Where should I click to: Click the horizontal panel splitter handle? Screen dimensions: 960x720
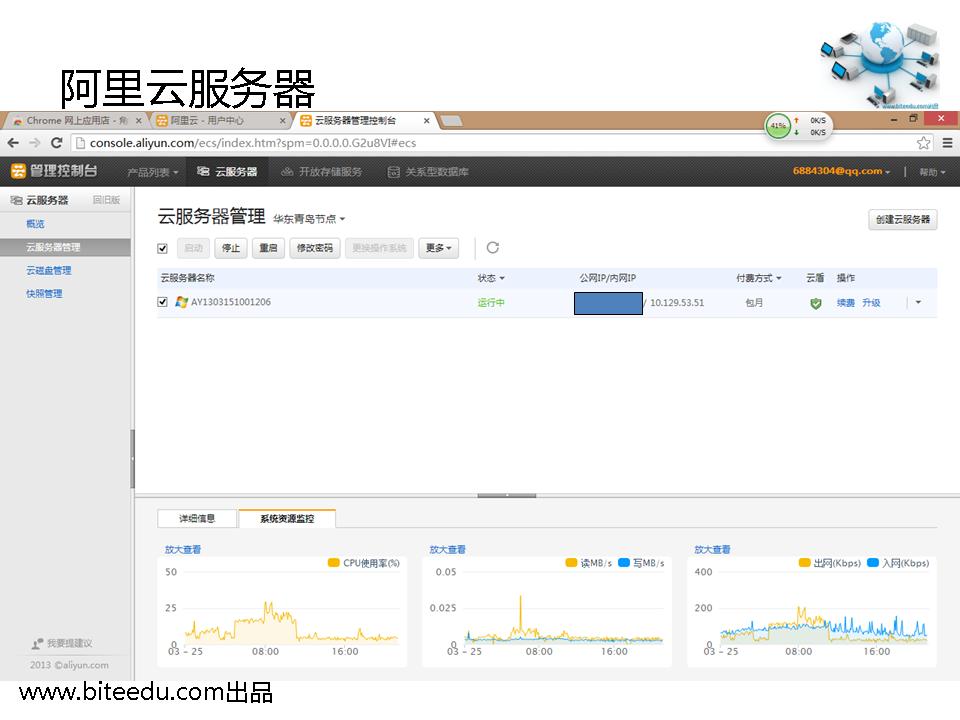click(507, 495)
